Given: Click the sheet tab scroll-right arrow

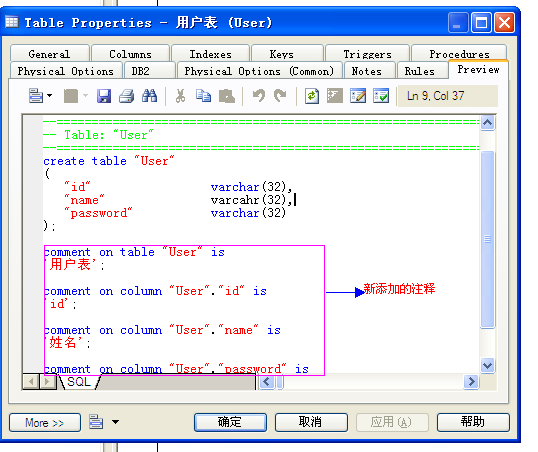Looking at the screenshot, I should click(48, 382).
